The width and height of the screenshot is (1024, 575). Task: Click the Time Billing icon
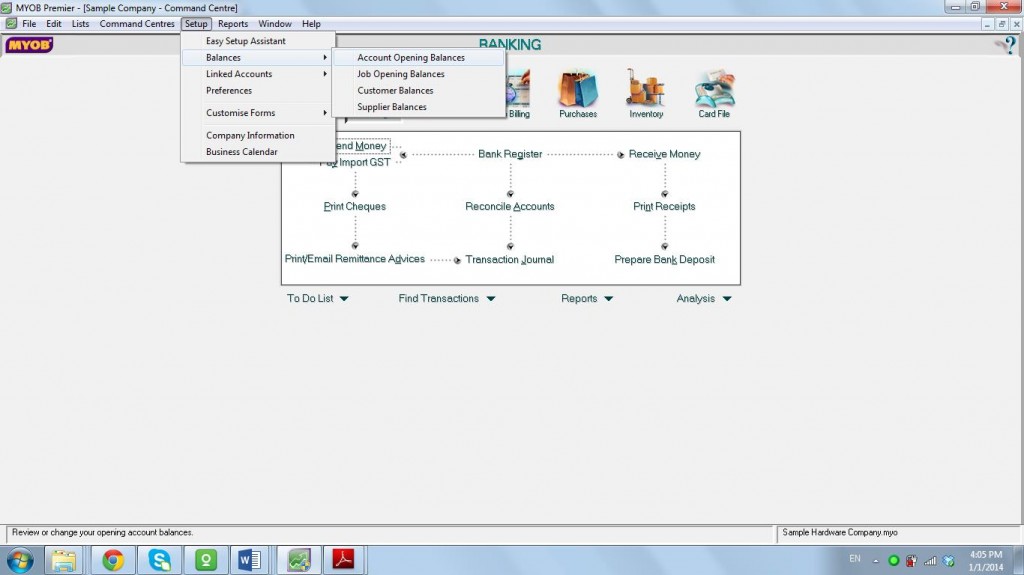(519, 93)
